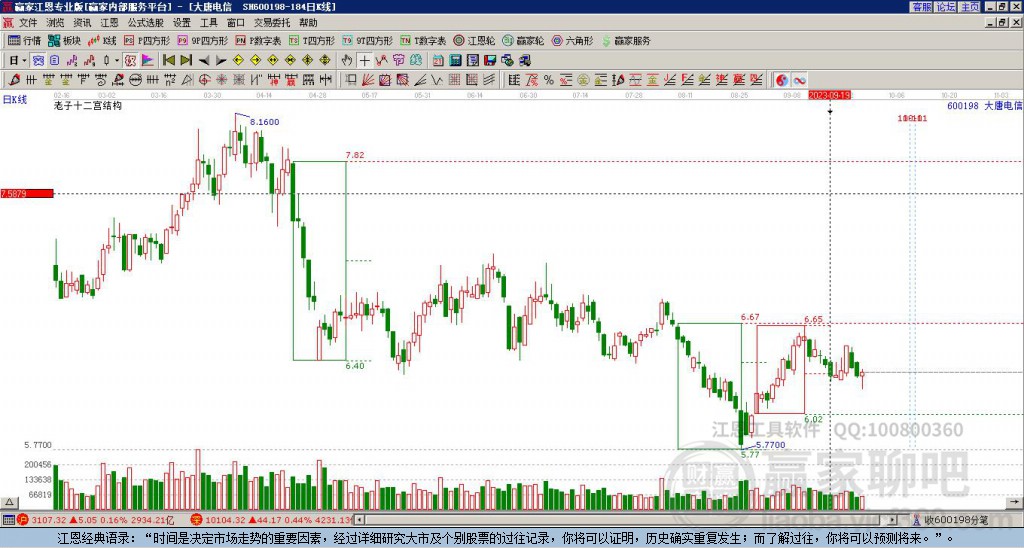Open the 江恩 menu
This screenshot has width=1024, height=548.
109,23
